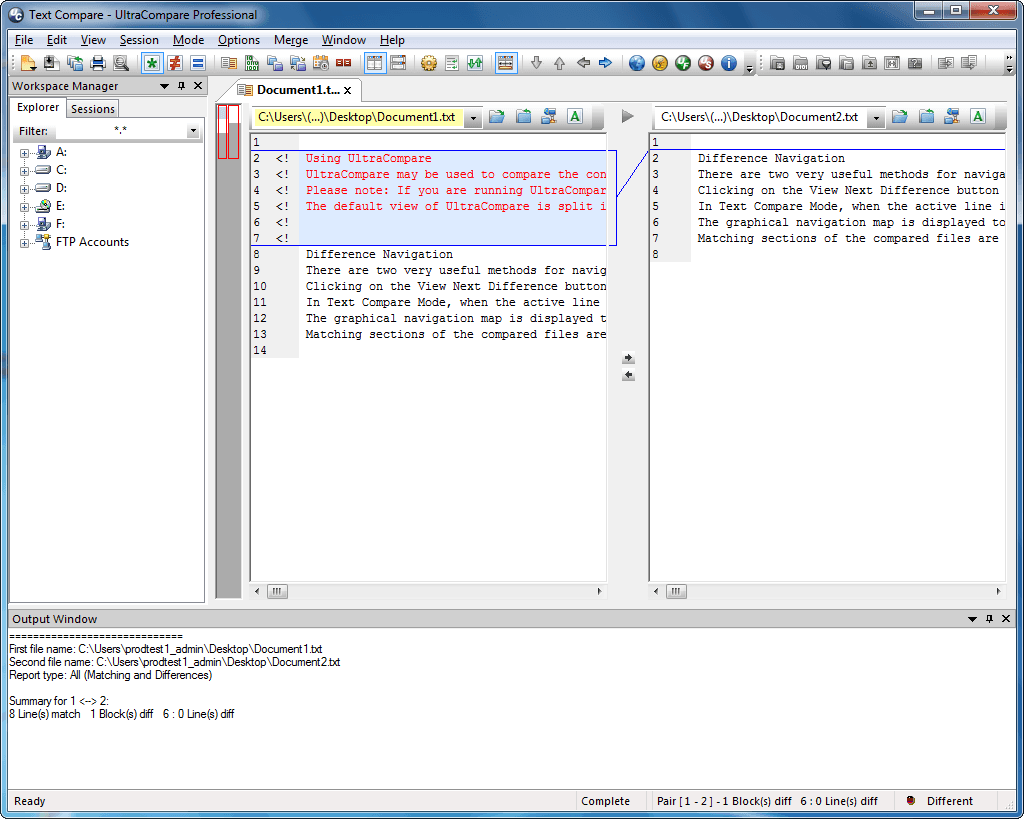
Task: Expand the C: drive node
Action: tap(24, 171)
